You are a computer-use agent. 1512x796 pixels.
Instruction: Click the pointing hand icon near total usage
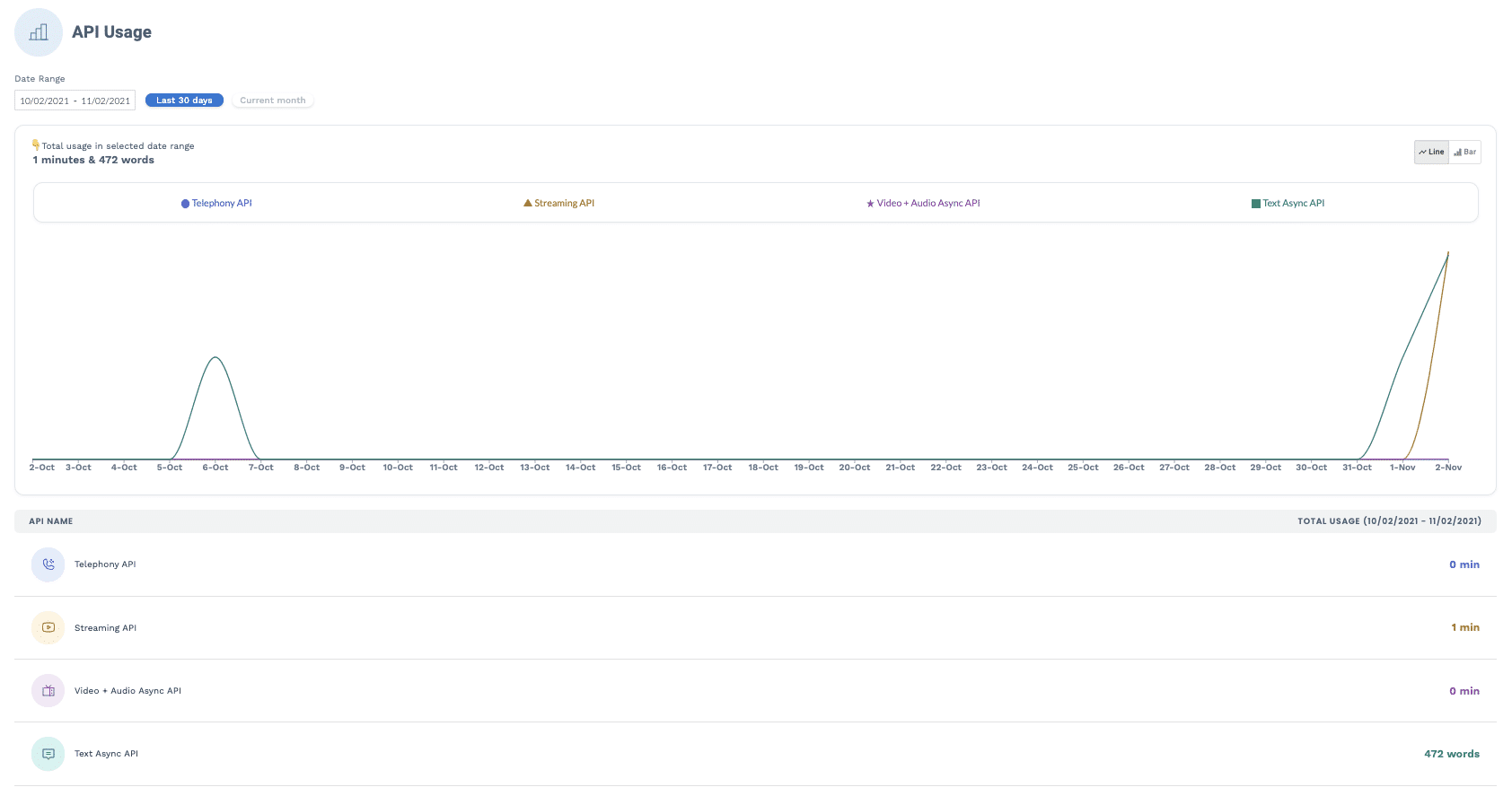36,144
